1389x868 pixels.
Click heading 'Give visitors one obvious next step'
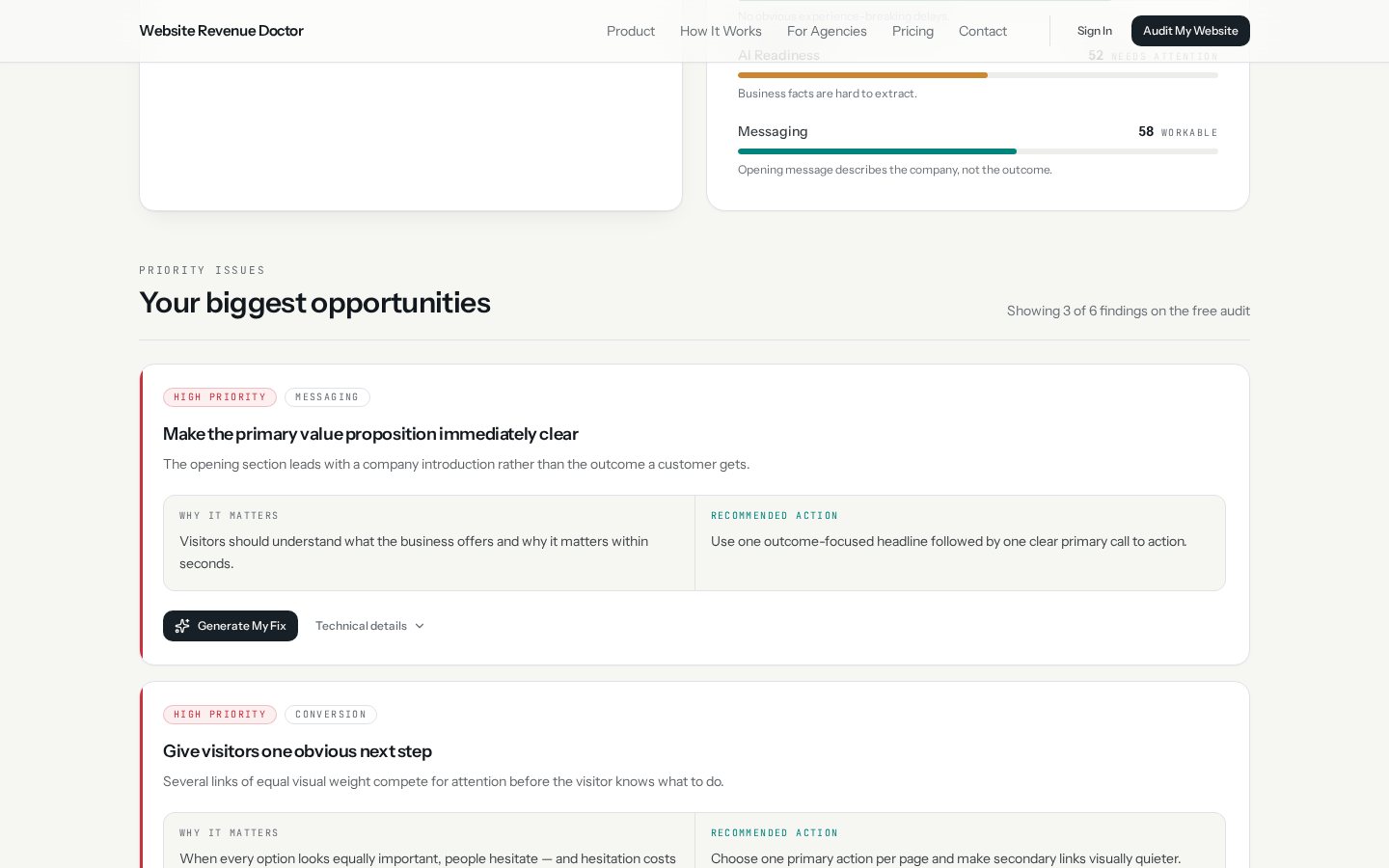(x=297, y=751)
